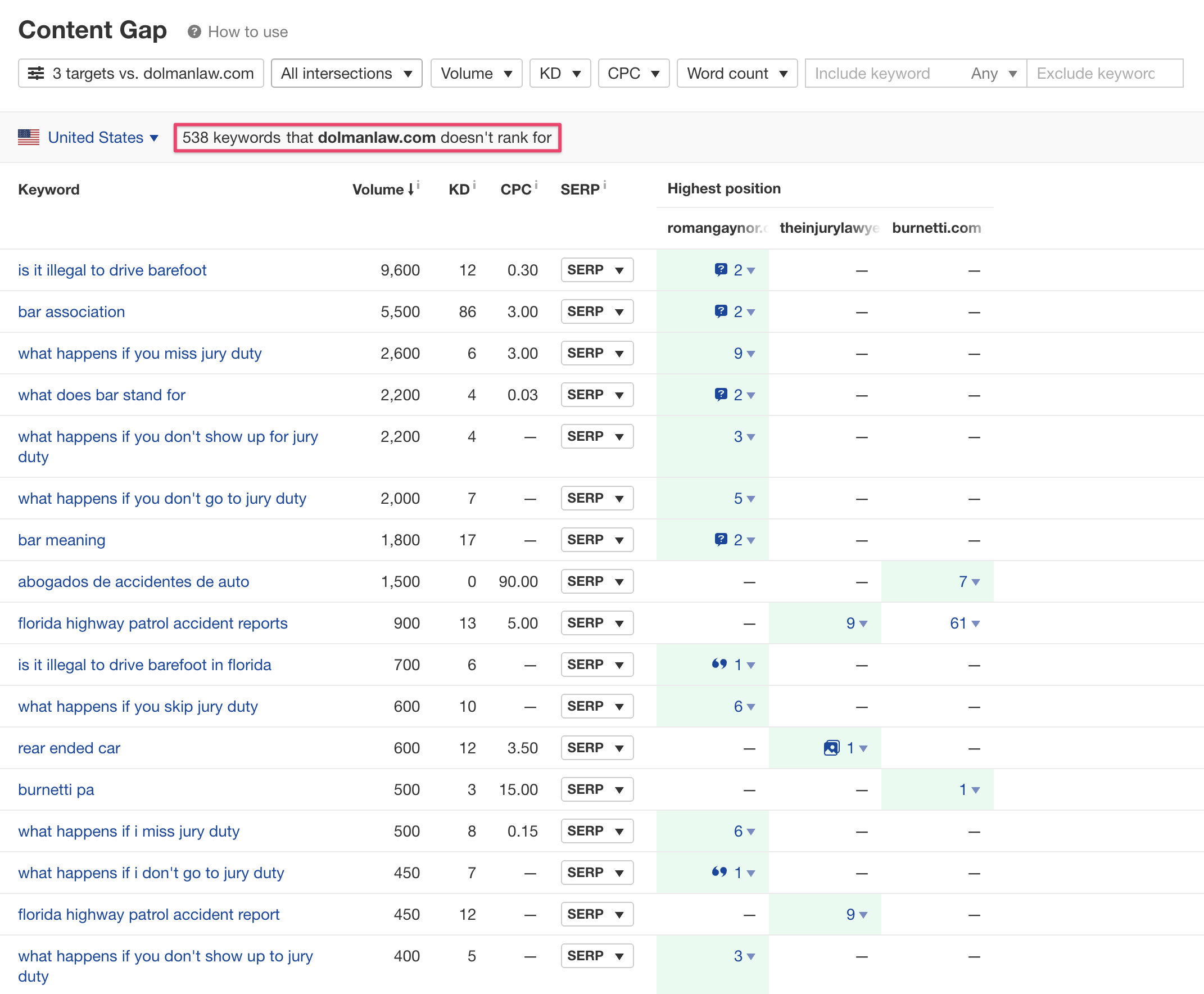The width and height of the screenshot is (1204, 994).
Task: Sort by the KD column header
Action: pos(459,189)
